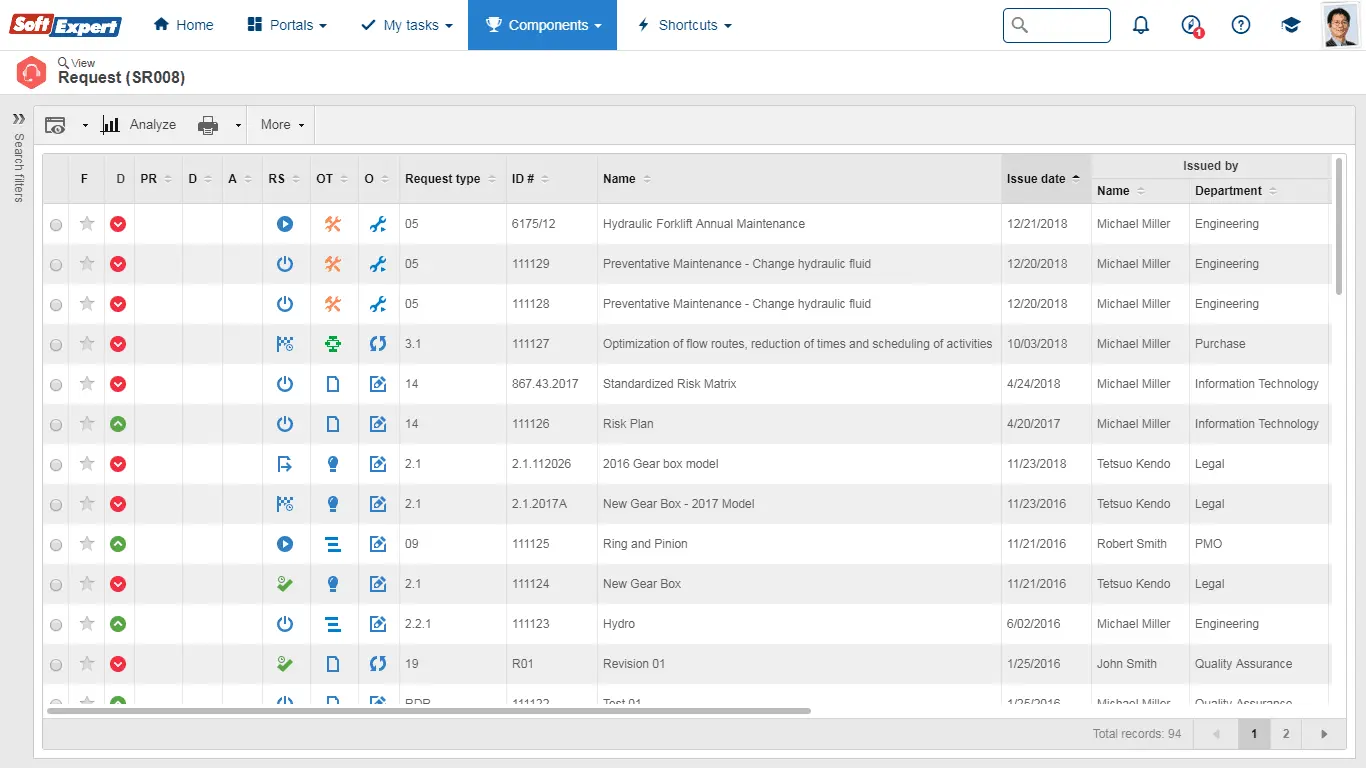This screenshot has height=768, width=1366.
Task: Click the green workflow icon on Optimization row
Action: [333, 344]
